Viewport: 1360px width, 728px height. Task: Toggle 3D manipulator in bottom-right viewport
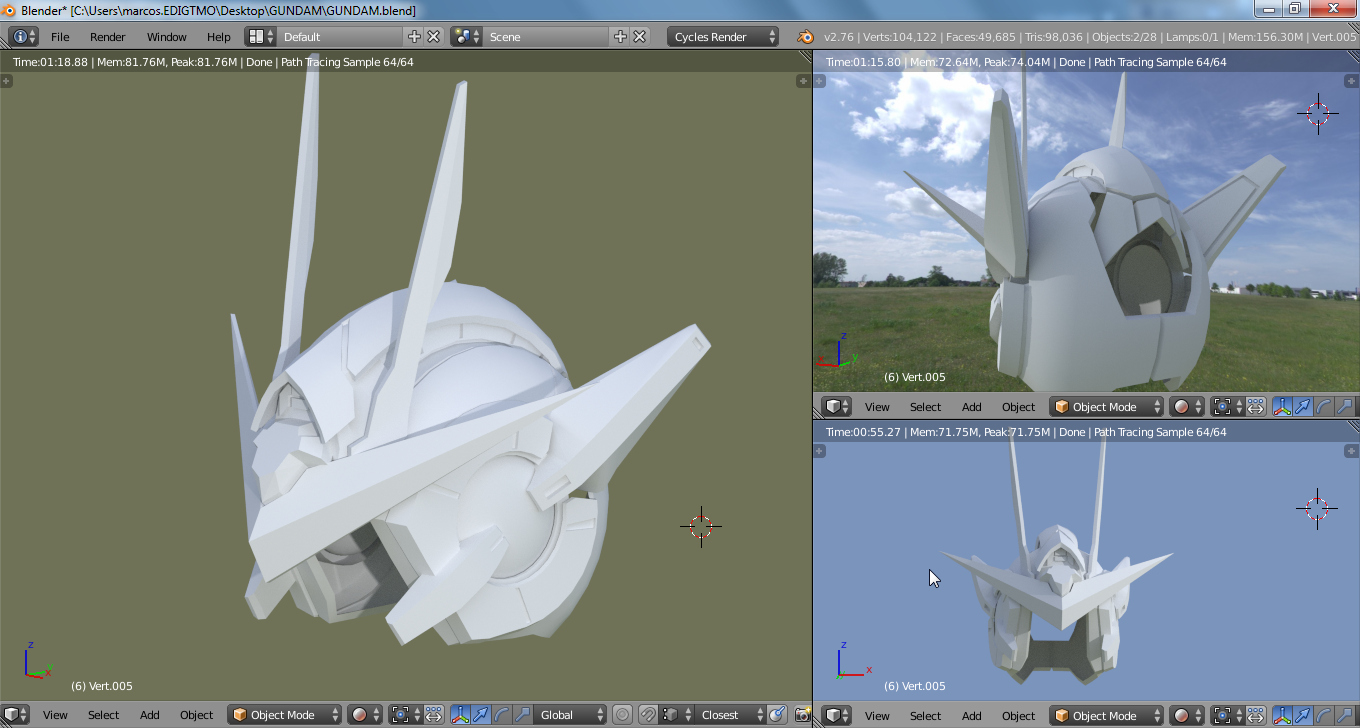coord(1282,716)
